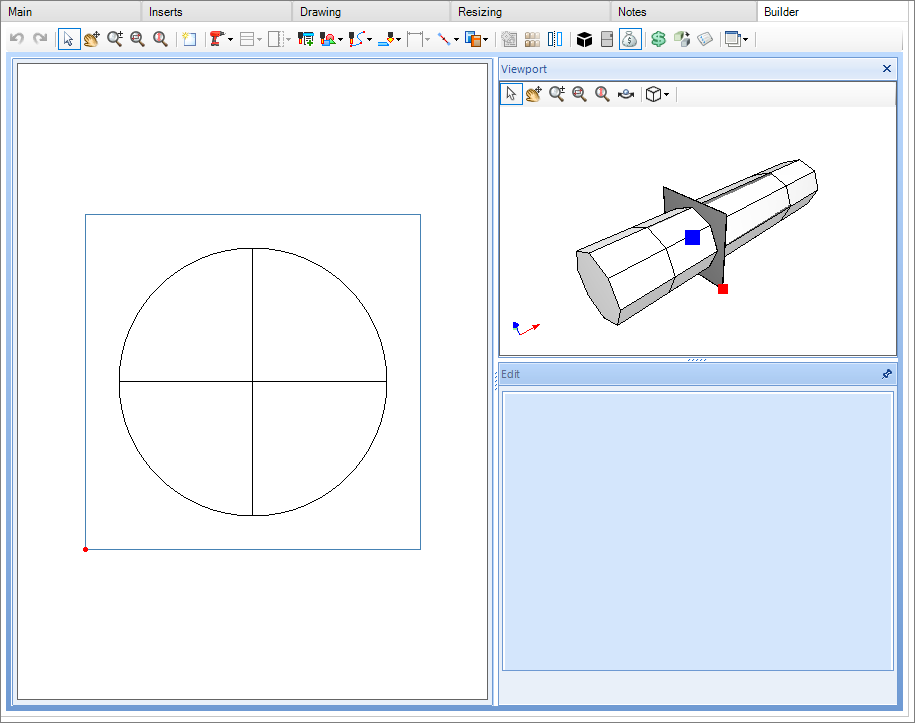Select the pan hand tool in main toolbar
The height and width of the screenshot is (723, 915).
click(x=92, y=39)
